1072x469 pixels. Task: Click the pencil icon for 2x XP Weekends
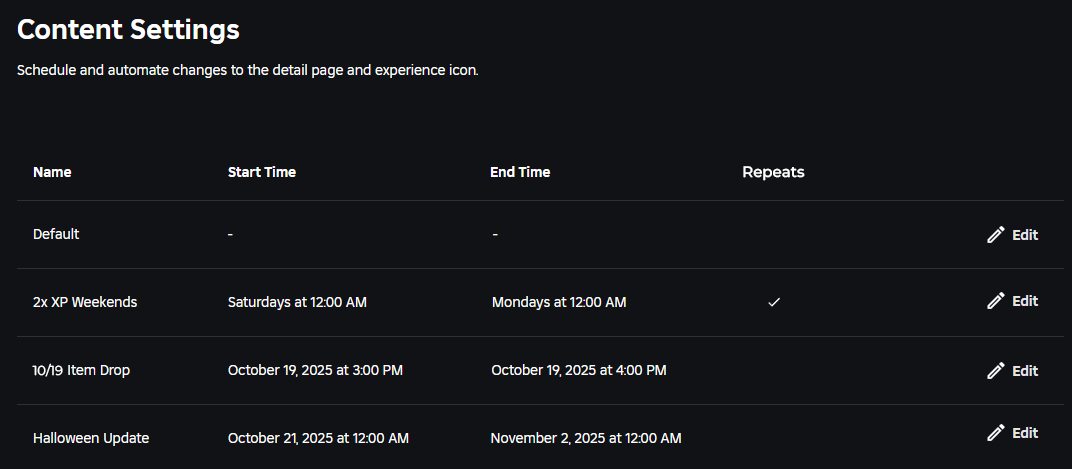(995, 301)
